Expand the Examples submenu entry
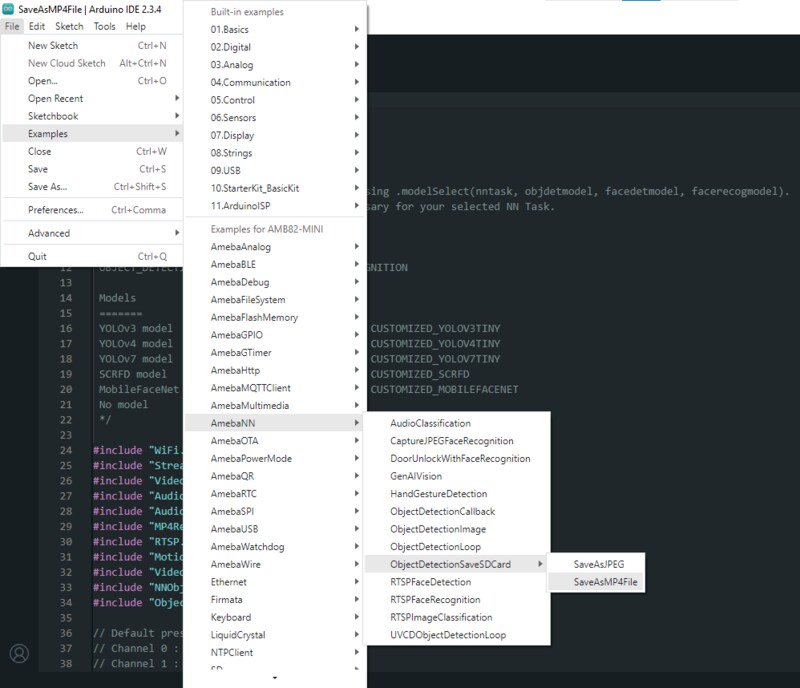Viewport: 800px width, 688px height. tap(92, 134)
